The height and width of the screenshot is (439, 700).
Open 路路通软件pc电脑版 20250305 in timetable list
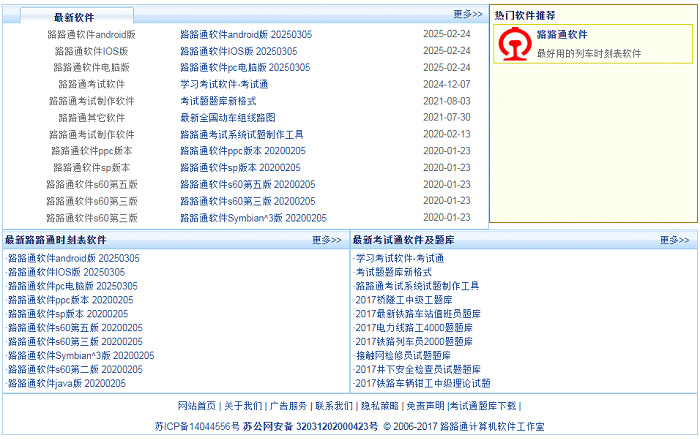tap(73, 286)
